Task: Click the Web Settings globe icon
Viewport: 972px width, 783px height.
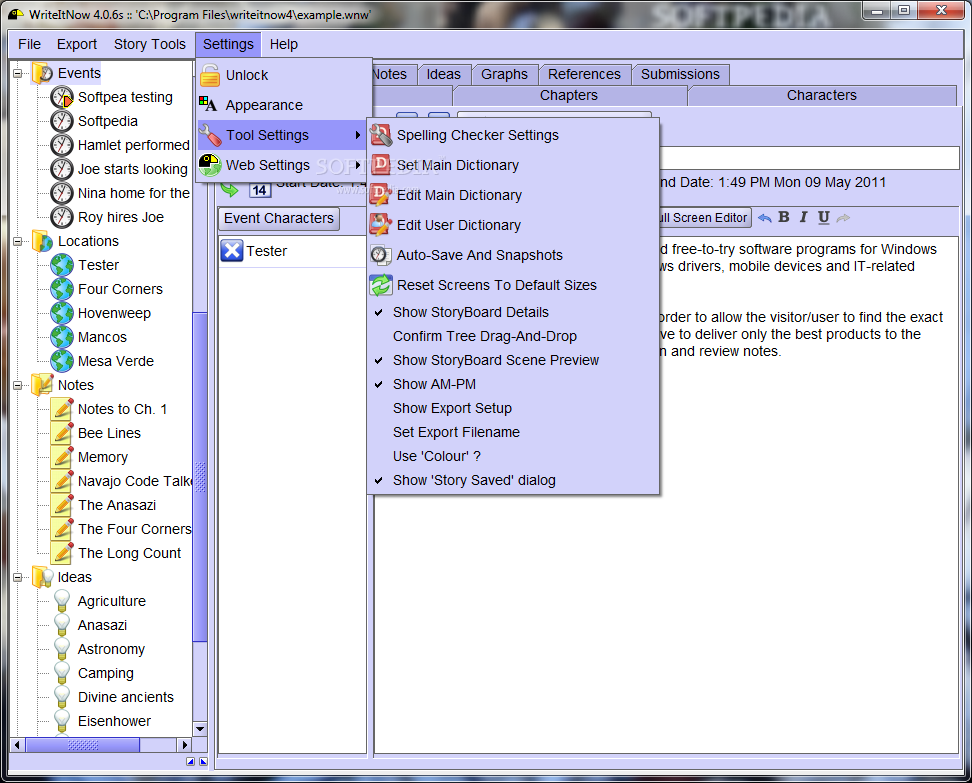Action: tap(210, 165)
